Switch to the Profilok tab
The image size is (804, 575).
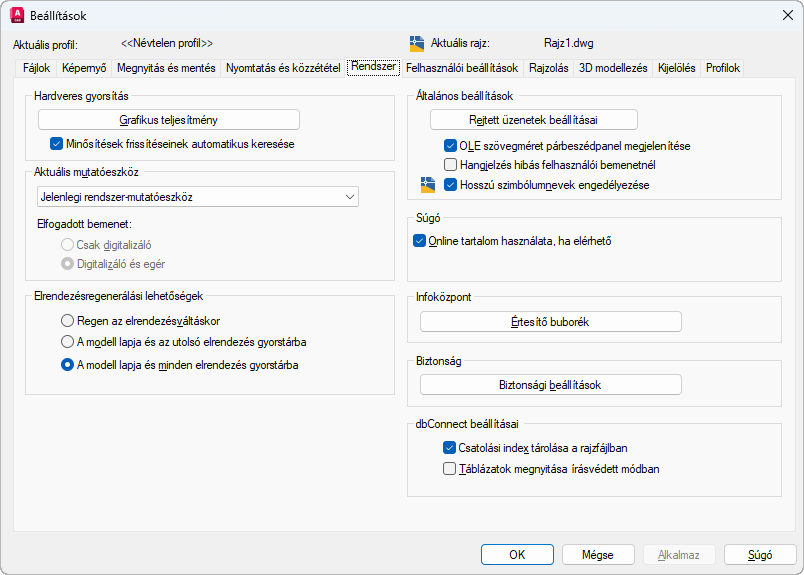(x=723, y=68)
